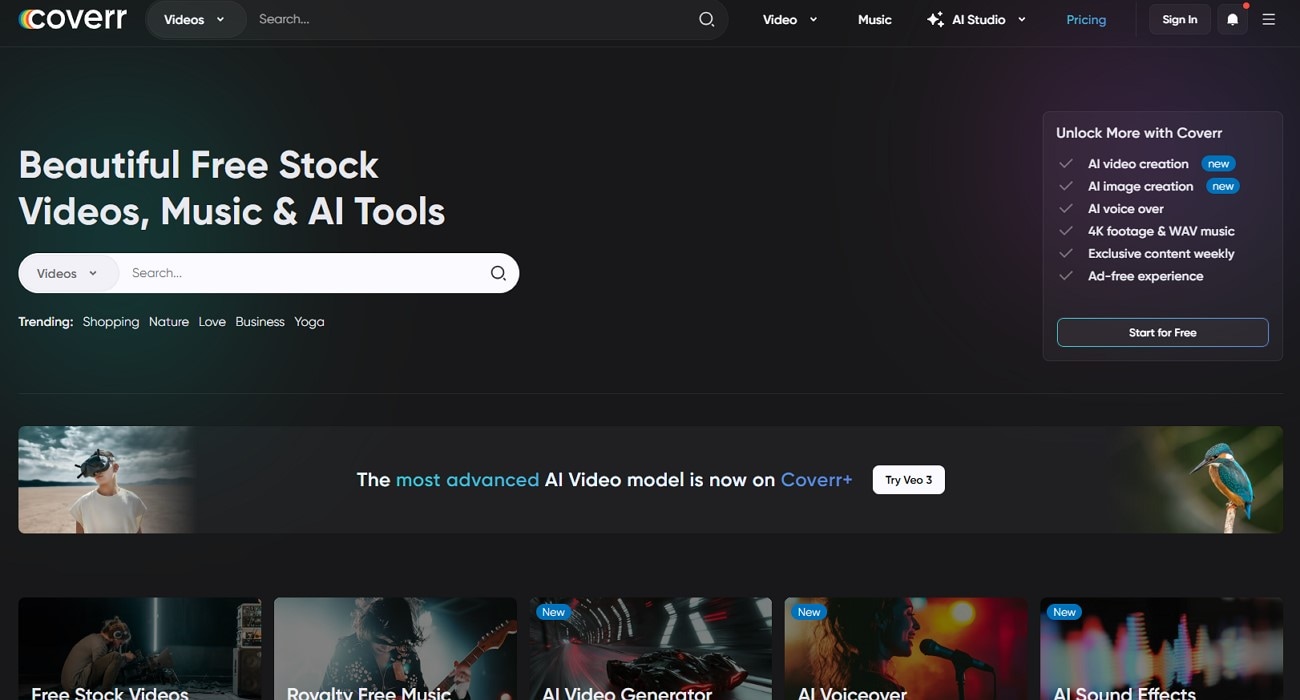Click Ad-free experience text

(1145, 276)
